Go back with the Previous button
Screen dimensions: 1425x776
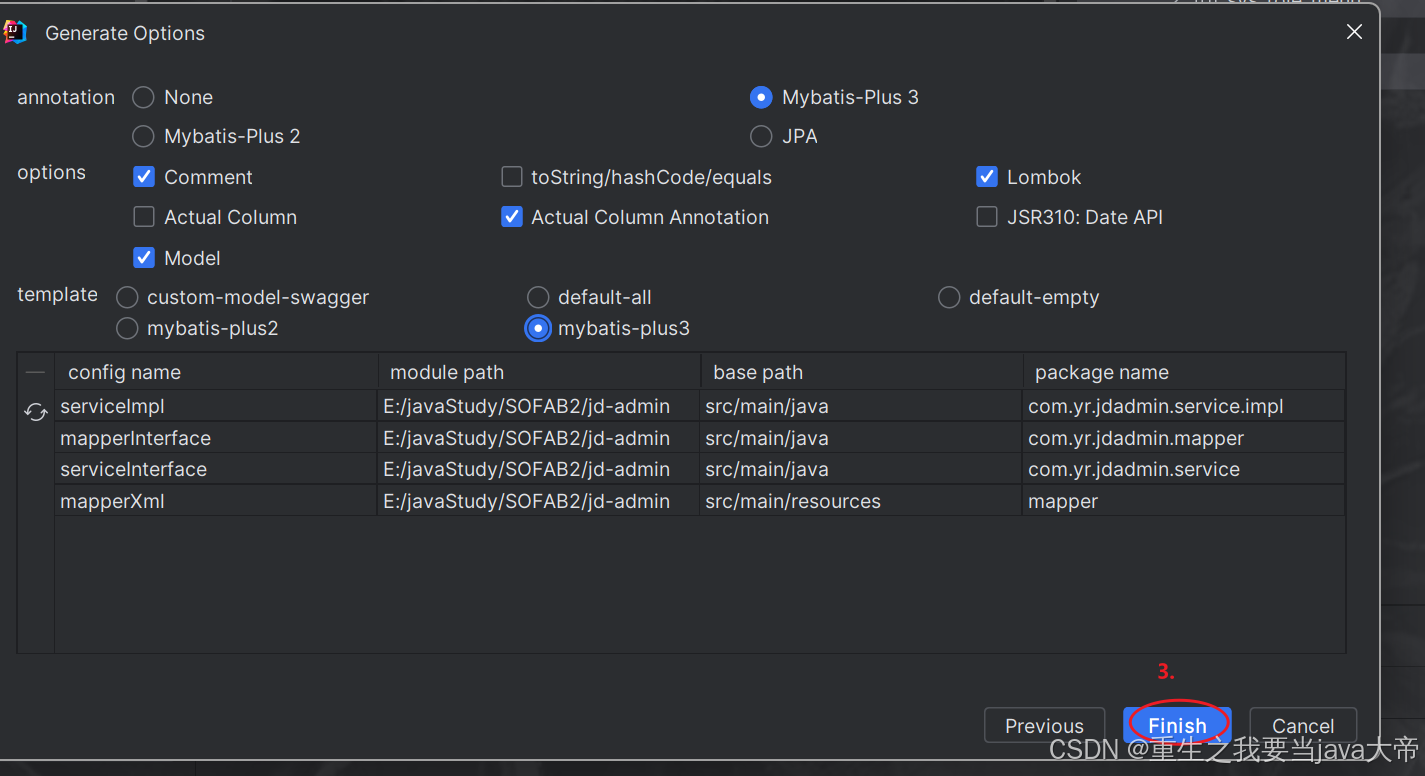coord(1044,726)
